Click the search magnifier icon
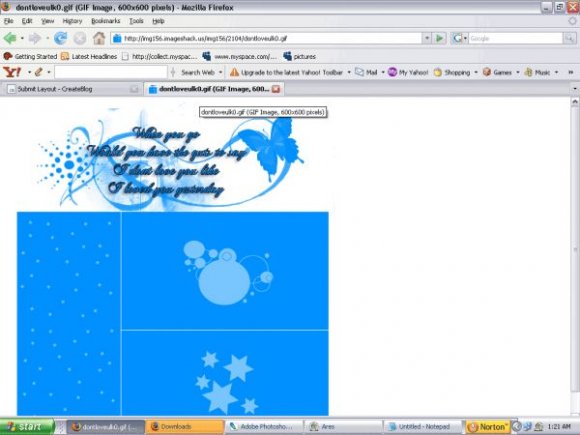The width and height of the screenshot is (580, 435). point(570,38)
